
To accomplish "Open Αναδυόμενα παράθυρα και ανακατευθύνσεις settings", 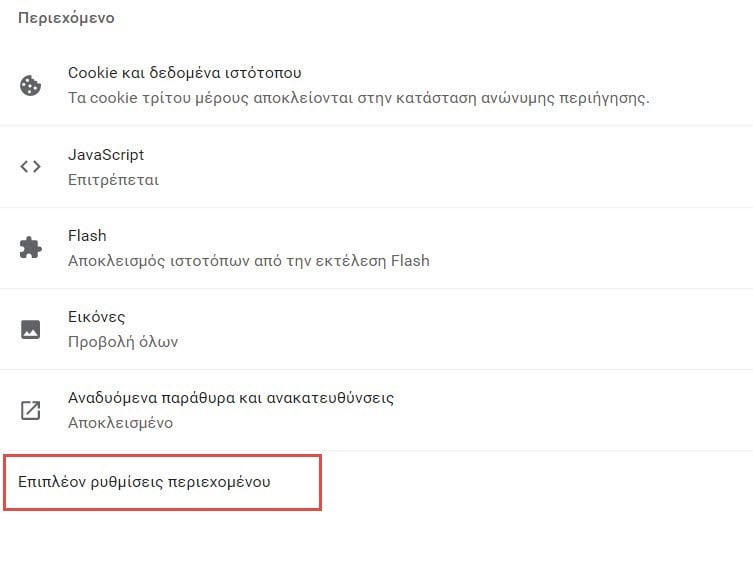I will click(x=376, y=410).
